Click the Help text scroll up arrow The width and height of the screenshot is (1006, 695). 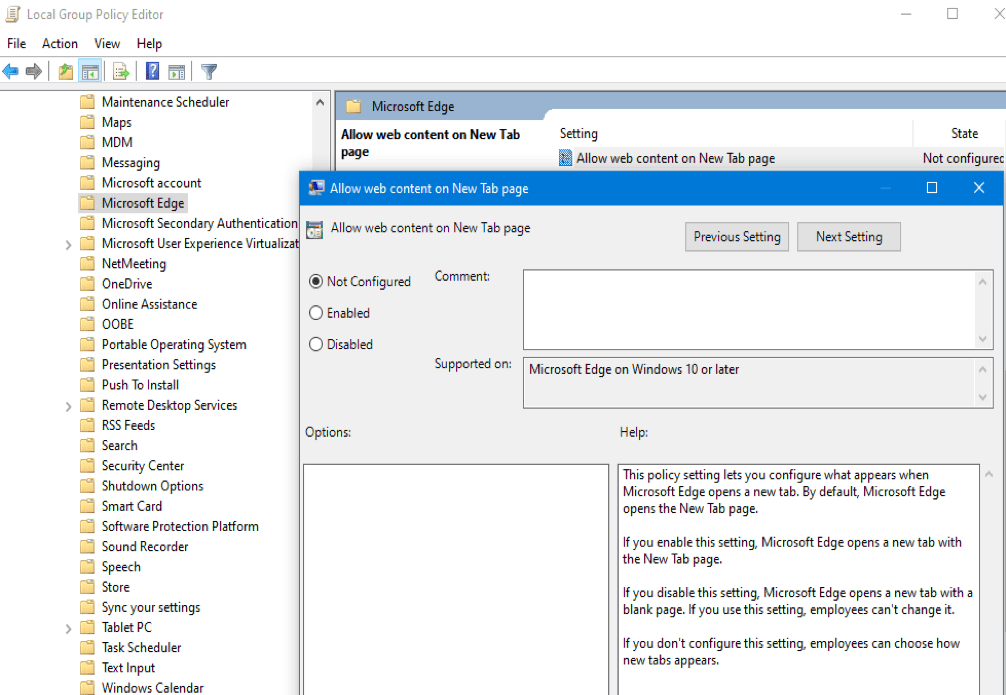(988, 474)
